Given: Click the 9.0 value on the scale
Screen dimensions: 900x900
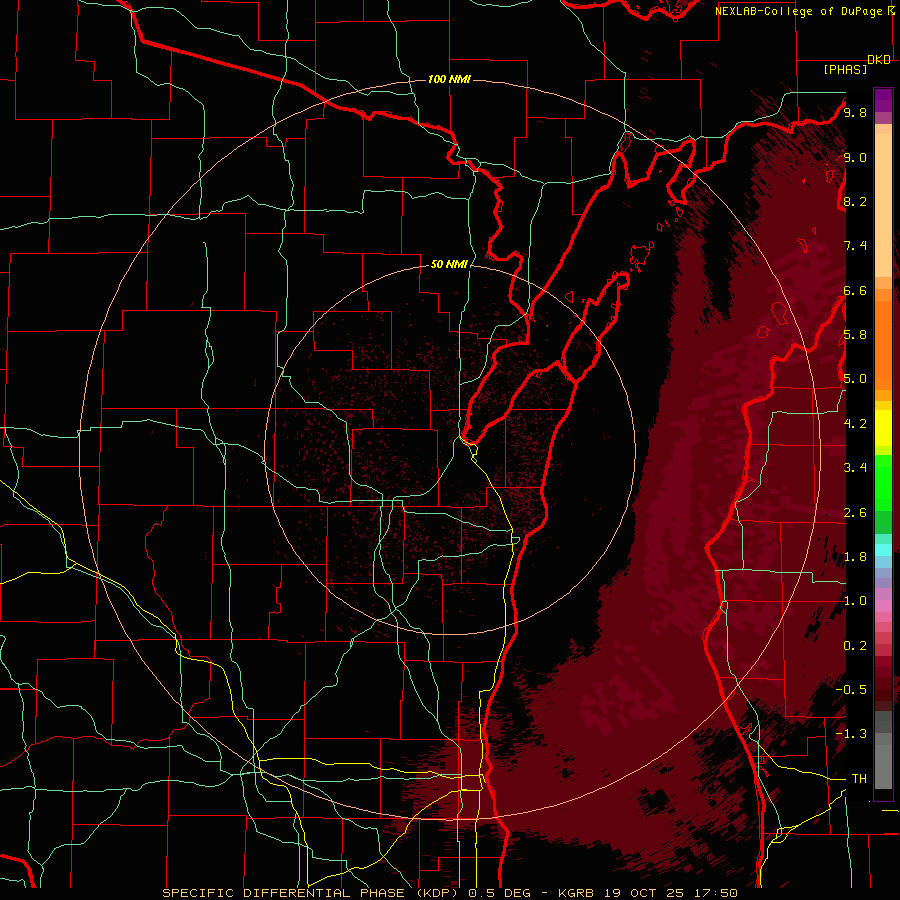Looking at the screenshot, I should click(x=855, y=157).
